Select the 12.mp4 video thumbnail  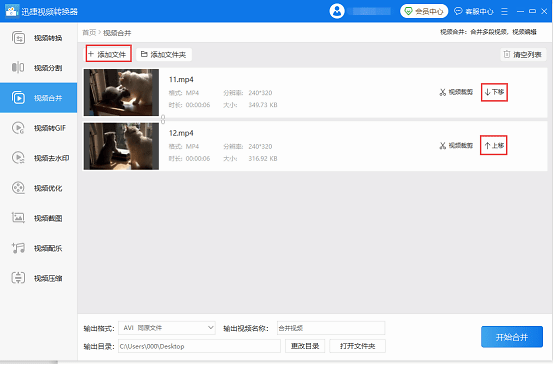(x=121, y=146)
